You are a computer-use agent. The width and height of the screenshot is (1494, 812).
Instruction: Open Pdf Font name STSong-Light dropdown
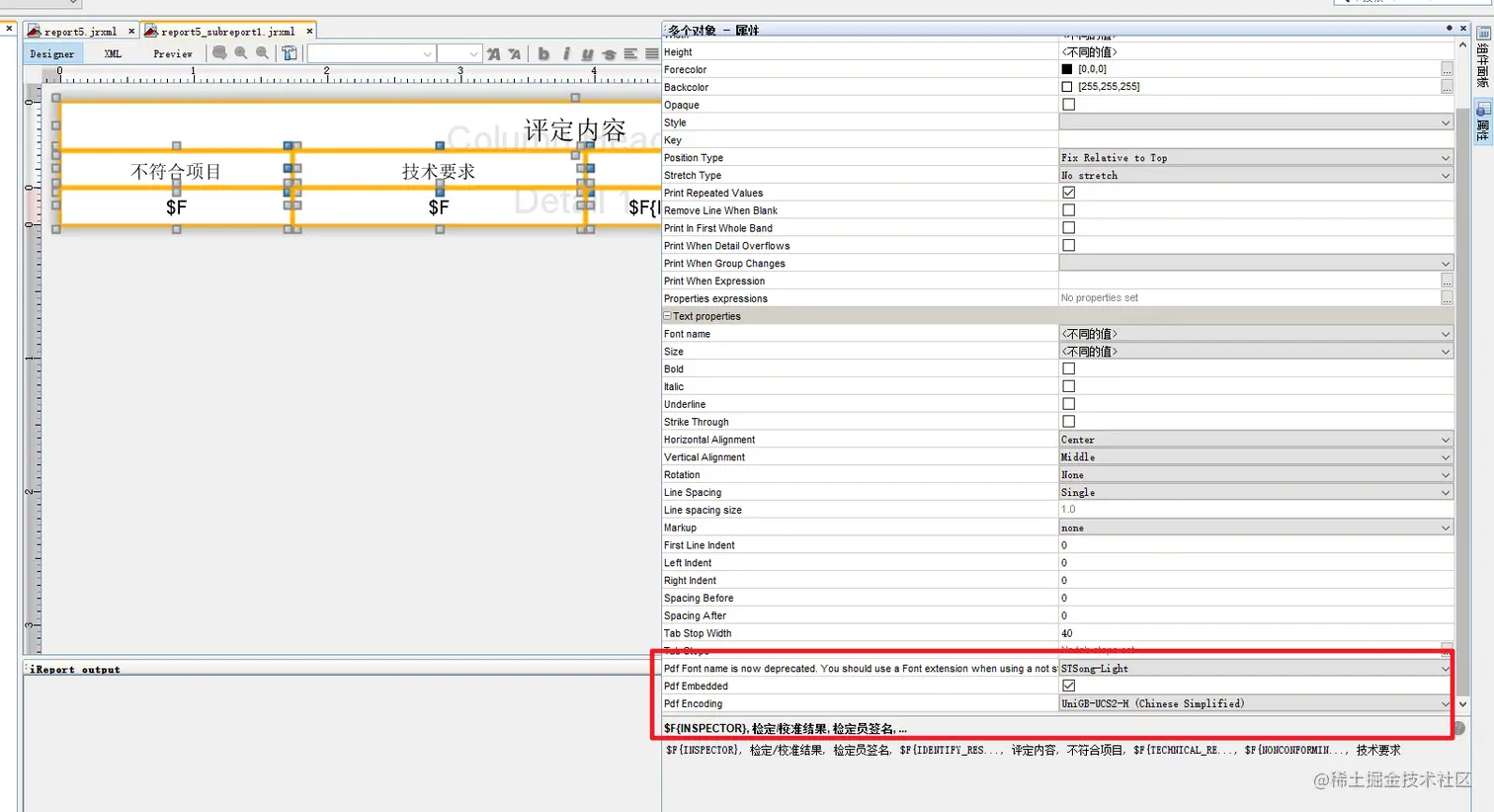[x=1256, y=669]
